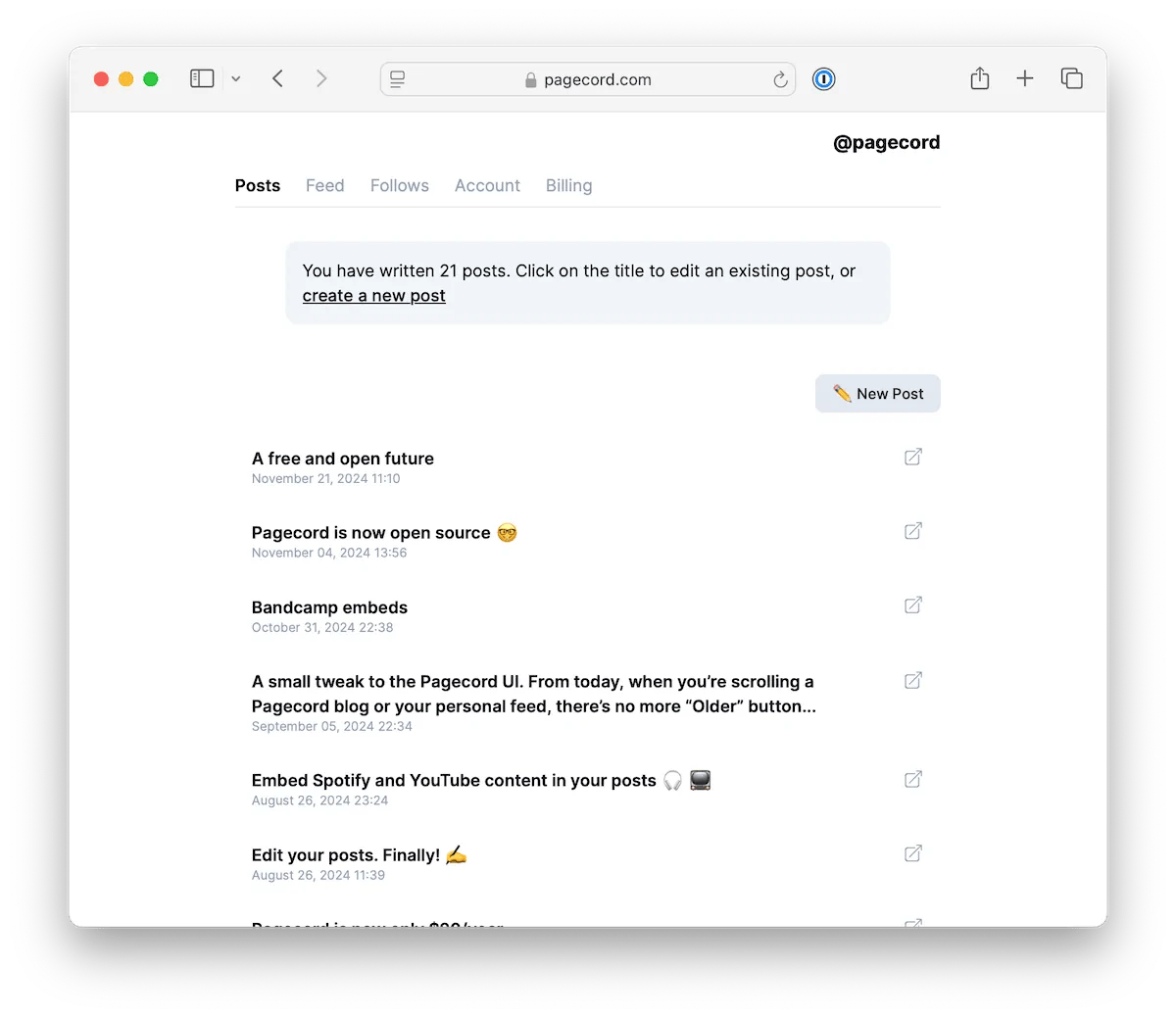Toggle the Safari sidebar
Image resolution: width=1176 pixels, height=1018 pixels.
pos(202,79)
